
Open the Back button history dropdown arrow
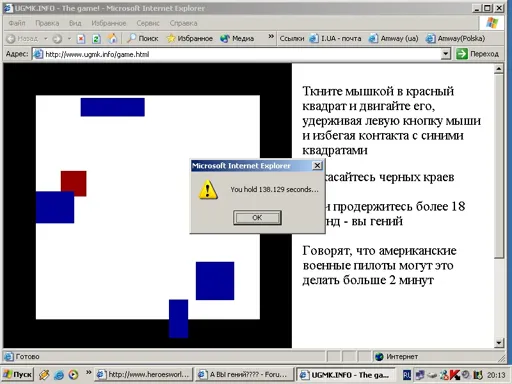point(46,39)
